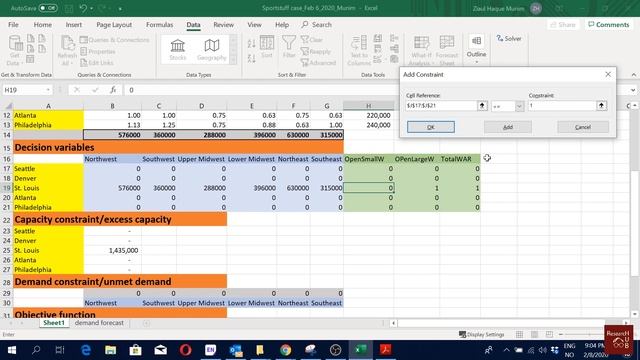Click the Forecast Sheet icon
Image resolution: width=640 pixels, height=360 pixels.
pyautogui.click(x=447, y=51)
